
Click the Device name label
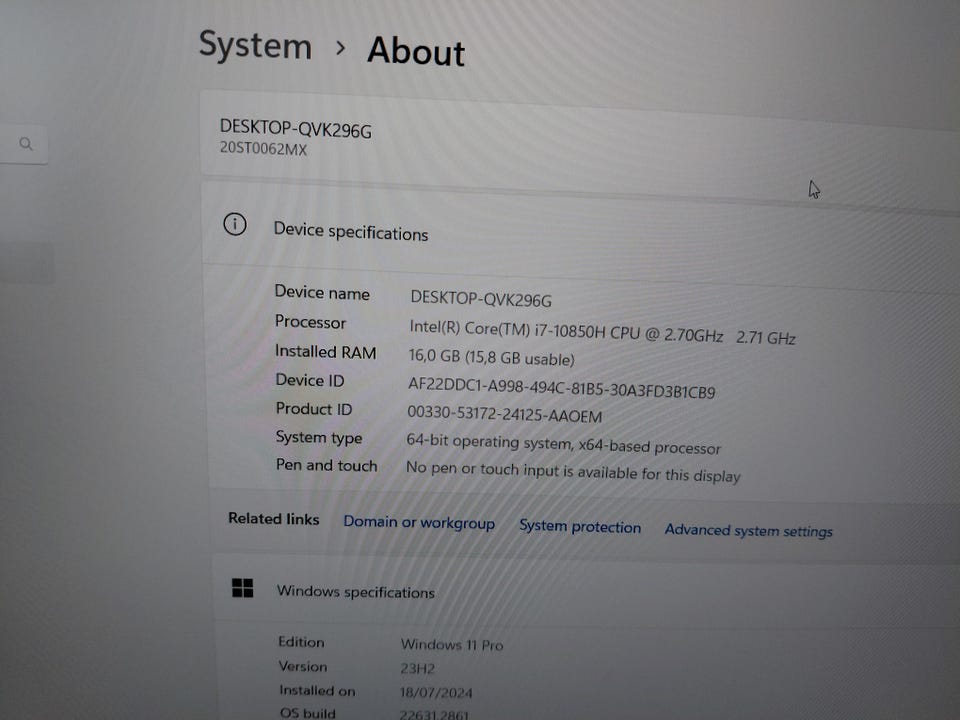pyautogui.click(x=322, y=293)
